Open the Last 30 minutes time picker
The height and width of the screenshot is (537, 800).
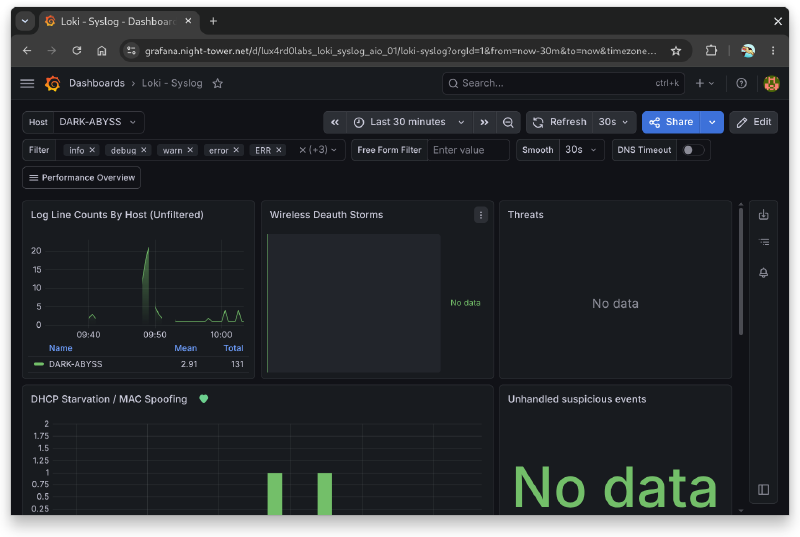pyautogui.click(x=409, y=122)
